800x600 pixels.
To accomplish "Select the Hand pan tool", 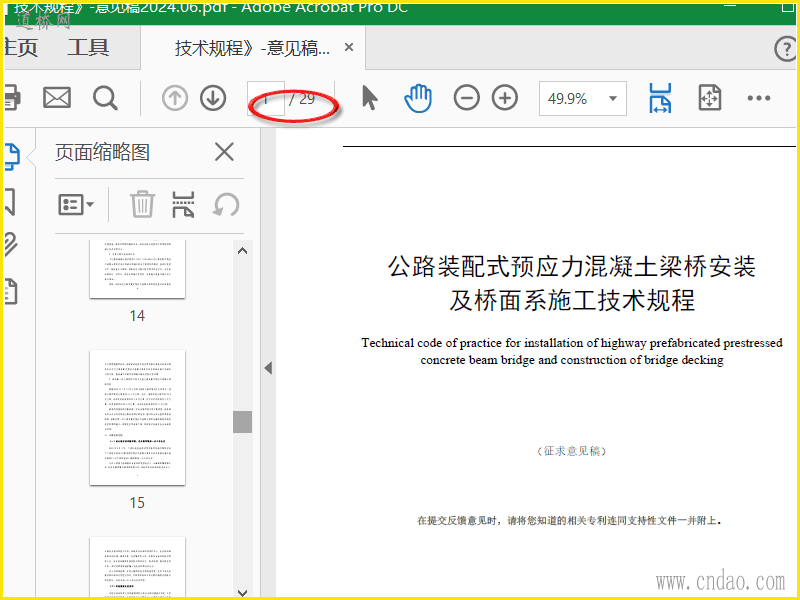I will [x=418, y=98].
